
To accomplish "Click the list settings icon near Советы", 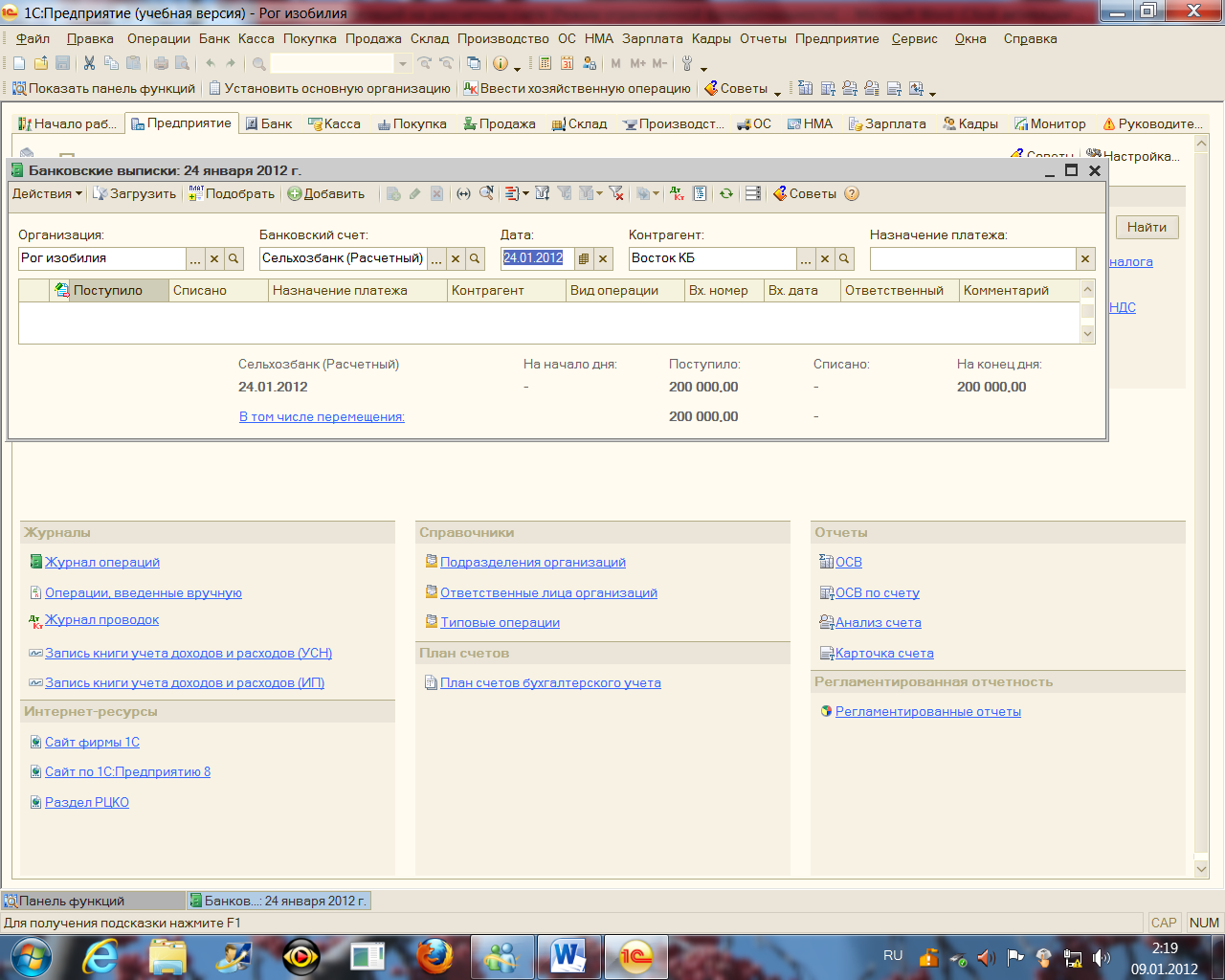I will [753, 193].
